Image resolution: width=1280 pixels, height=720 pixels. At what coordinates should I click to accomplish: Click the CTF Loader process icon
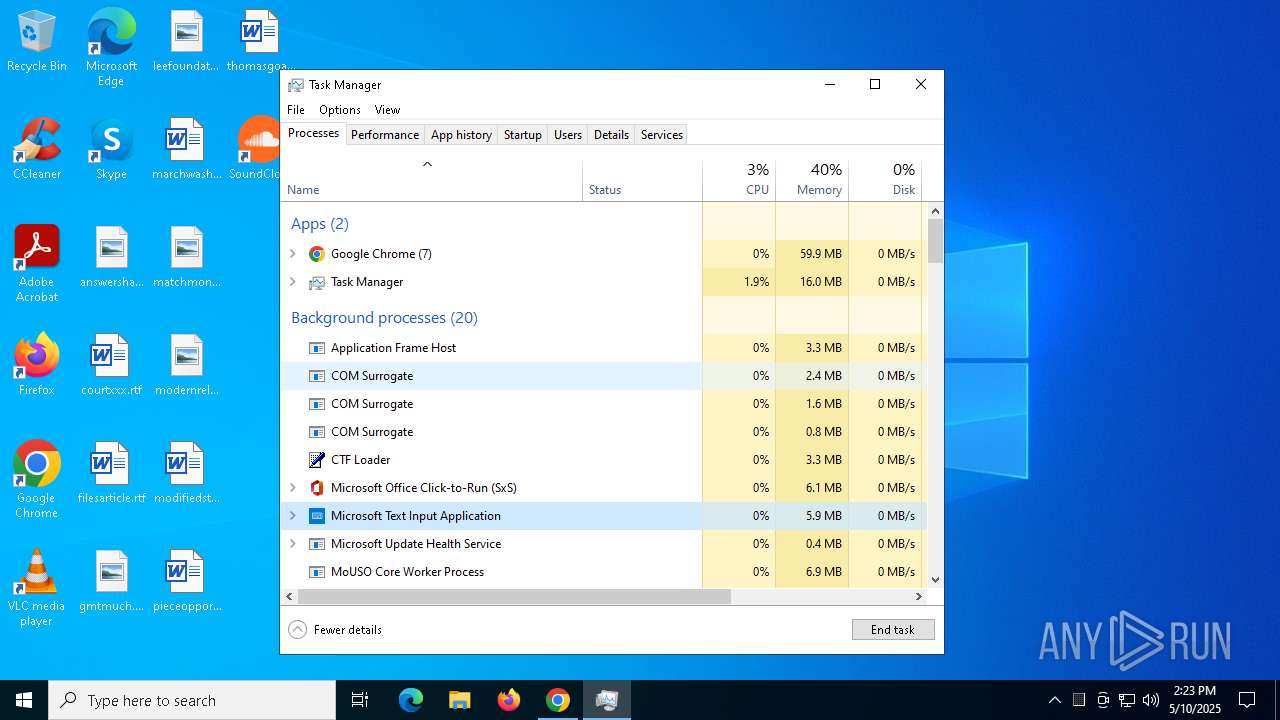click(x=317, y=460)
